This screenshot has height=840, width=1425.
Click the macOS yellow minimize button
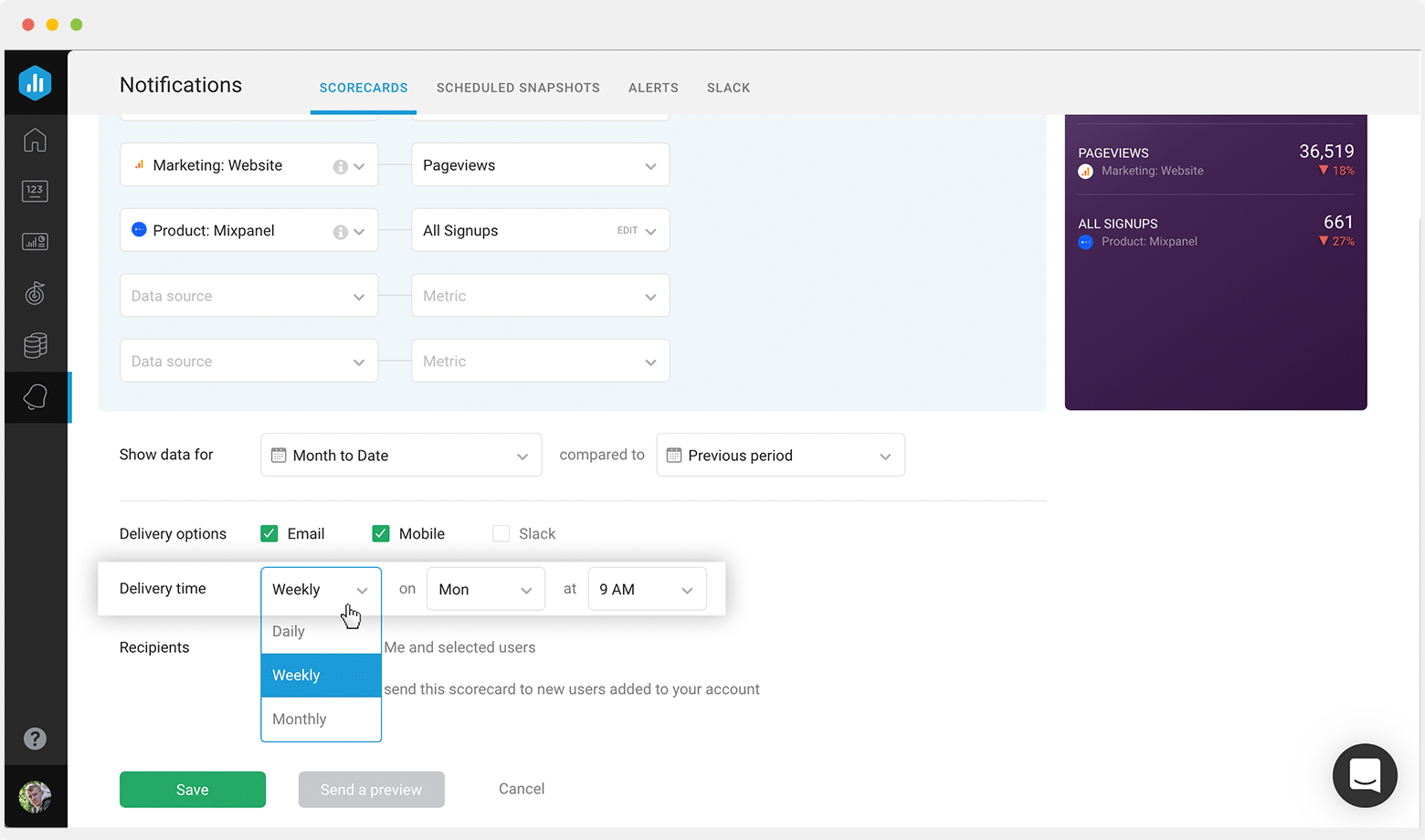(52, 25)
